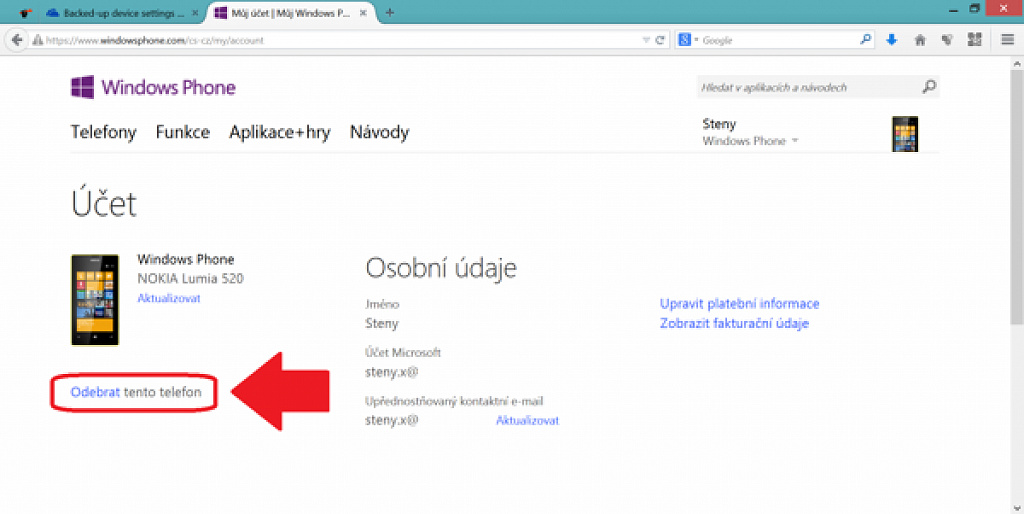Click the Nokia Lumia 520 phone image
Screen dimensions: 1024x514
pyautogui.click(x=95, y=300)
